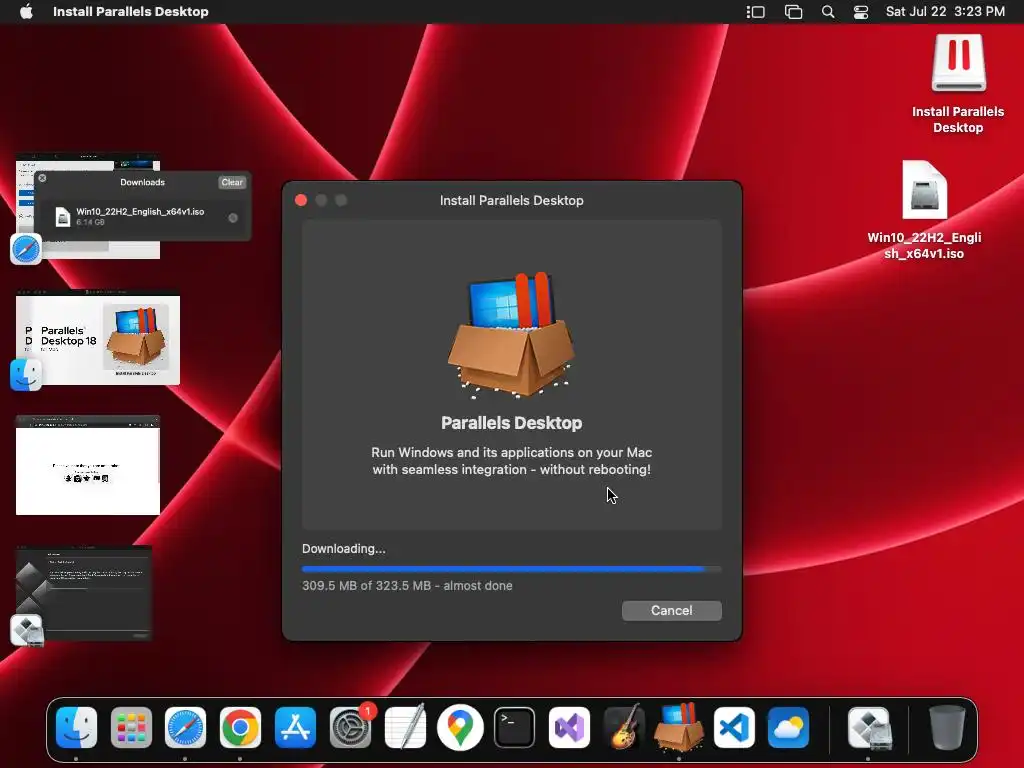This screenshot has width=1024, height=768.
Task: Open the Weather app from the Dock
Action: 788,728
